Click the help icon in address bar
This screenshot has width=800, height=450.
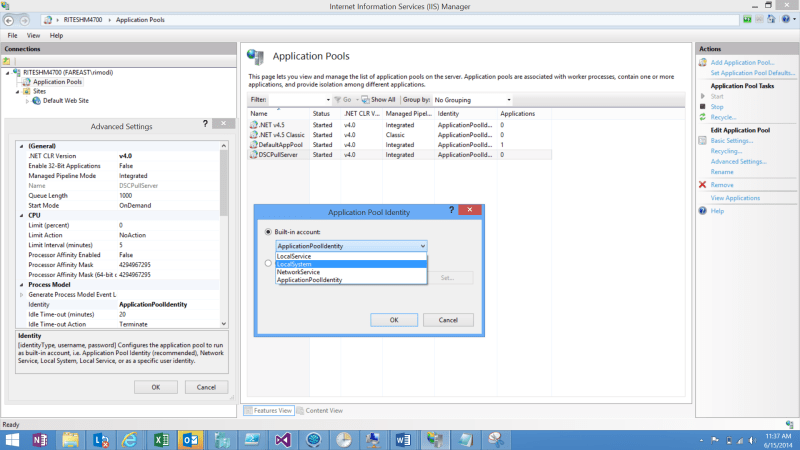click(x=786, y=19)
